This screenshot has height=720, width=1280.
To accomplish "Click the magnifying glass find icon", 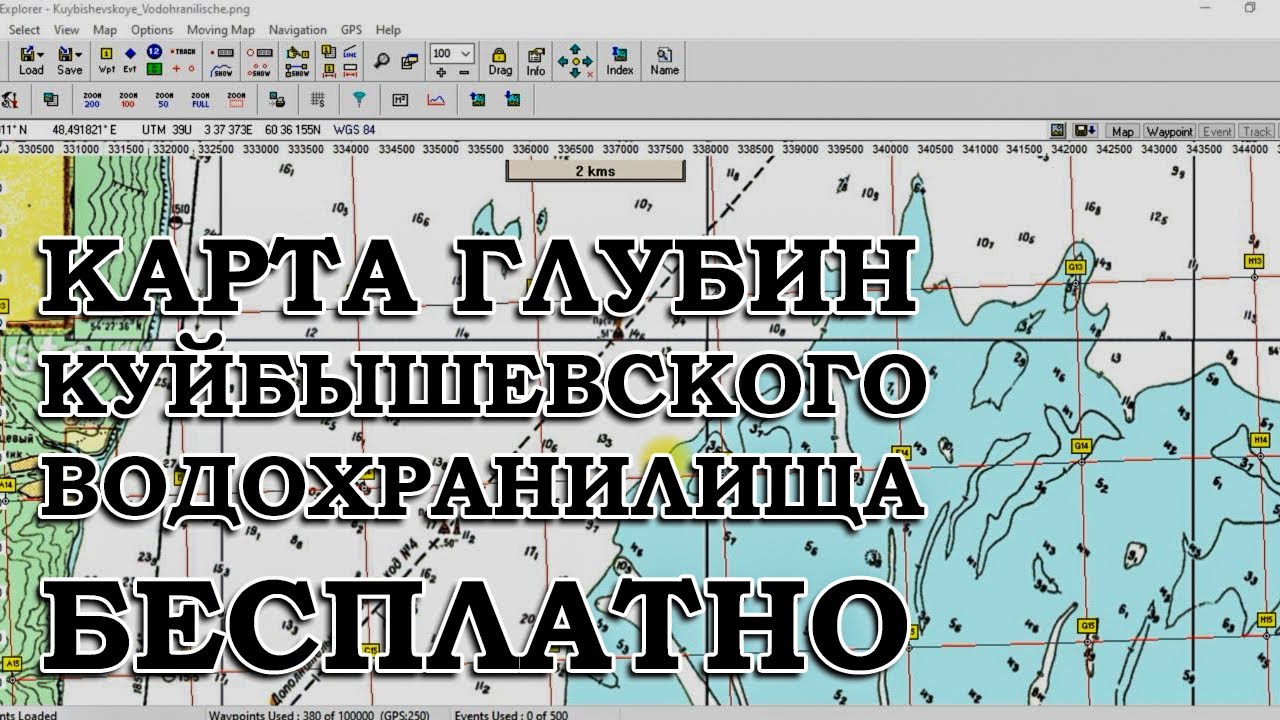I will tap(382, 61).
